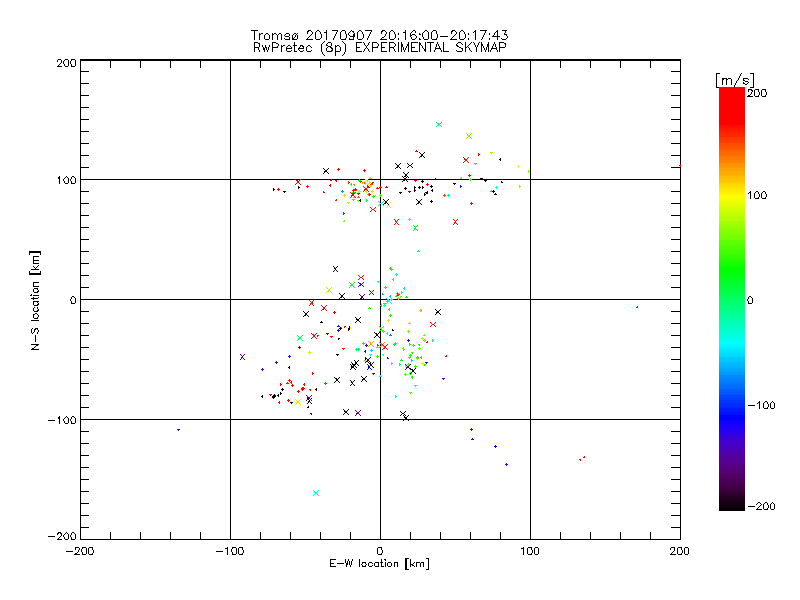Click the N-S axis tick label '0'

click(x=73, y=300)
